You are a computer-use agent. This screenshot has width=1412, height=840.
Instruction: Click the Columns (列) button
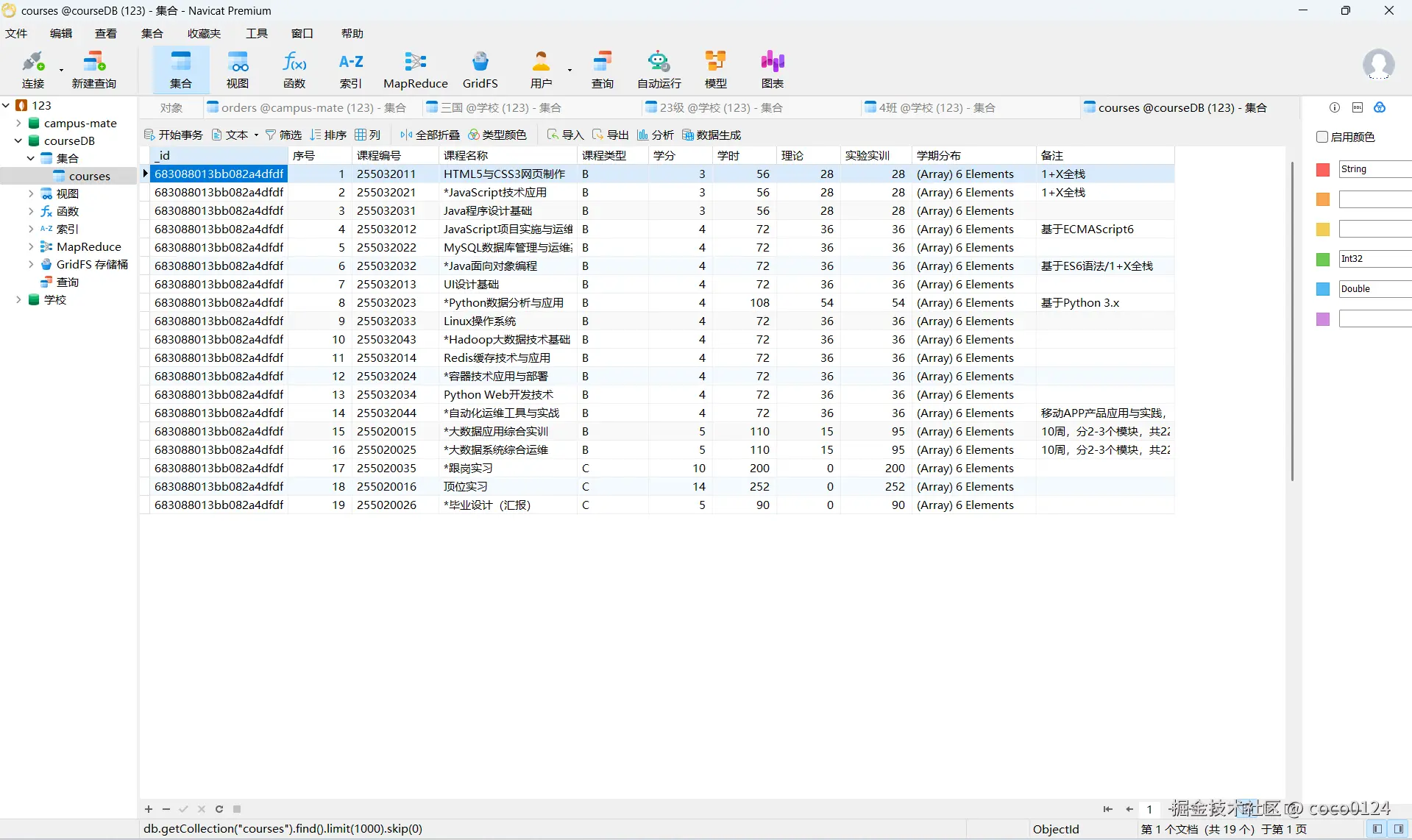[367, 135]
